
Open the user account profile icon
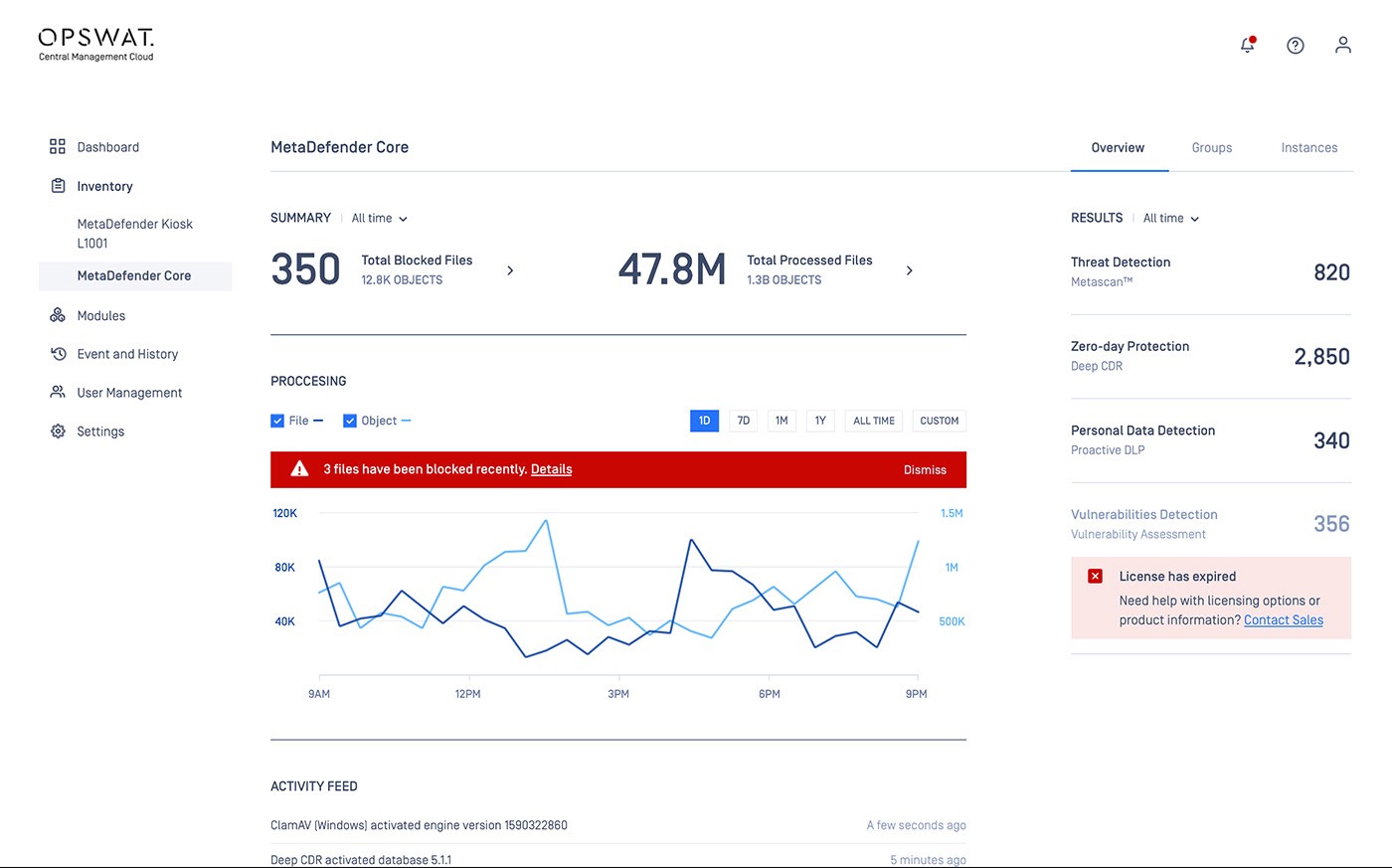coord(1343,45)
